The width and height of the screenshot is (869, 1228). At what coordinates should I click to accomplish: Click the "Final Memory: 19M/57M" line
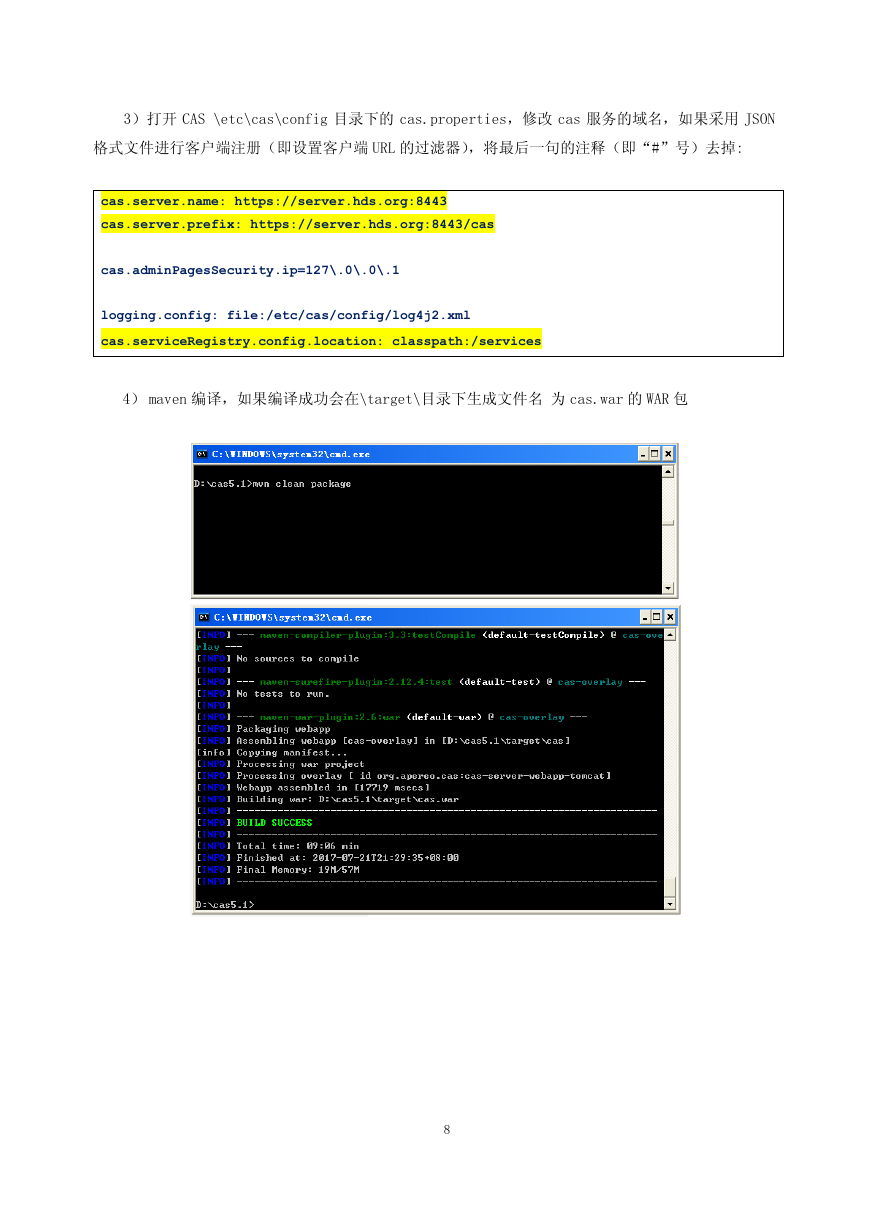(x=278, y=870)
